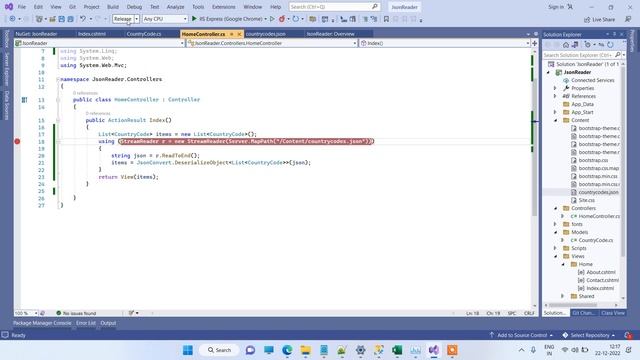The height and width of the screenshot is (360, 640).
Task: Toggle pin on HomeController.cs tab
Action: pyautogui.click(x=231, y=34)
